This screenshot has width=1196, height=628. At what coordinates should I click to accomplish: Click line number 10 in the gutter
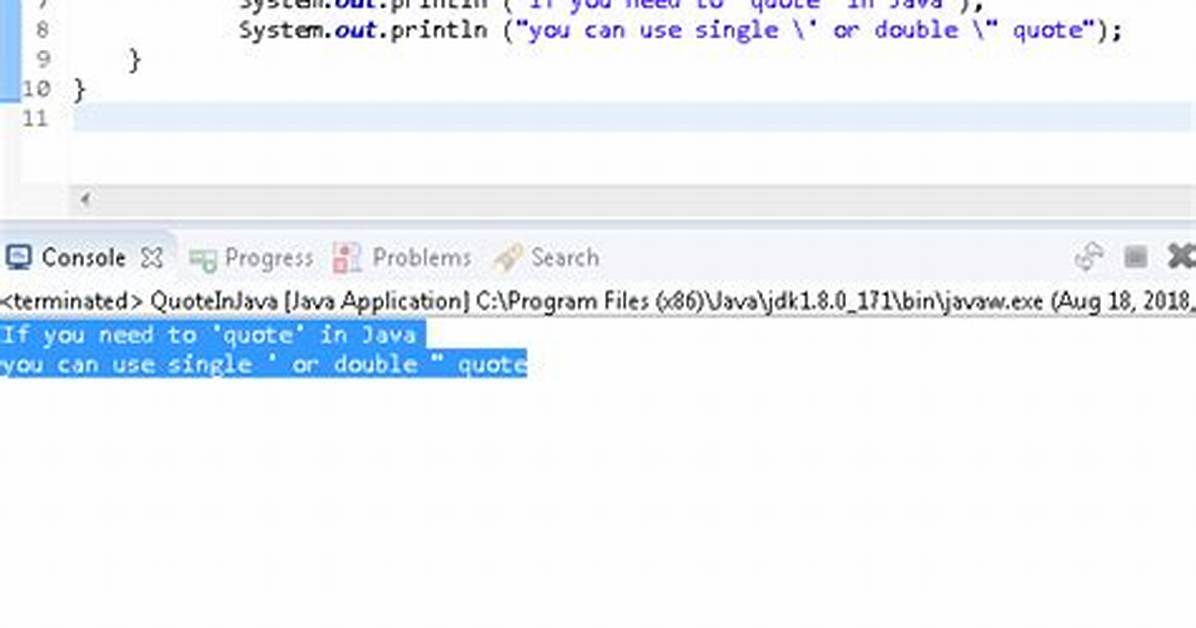(x=35, y=89)
